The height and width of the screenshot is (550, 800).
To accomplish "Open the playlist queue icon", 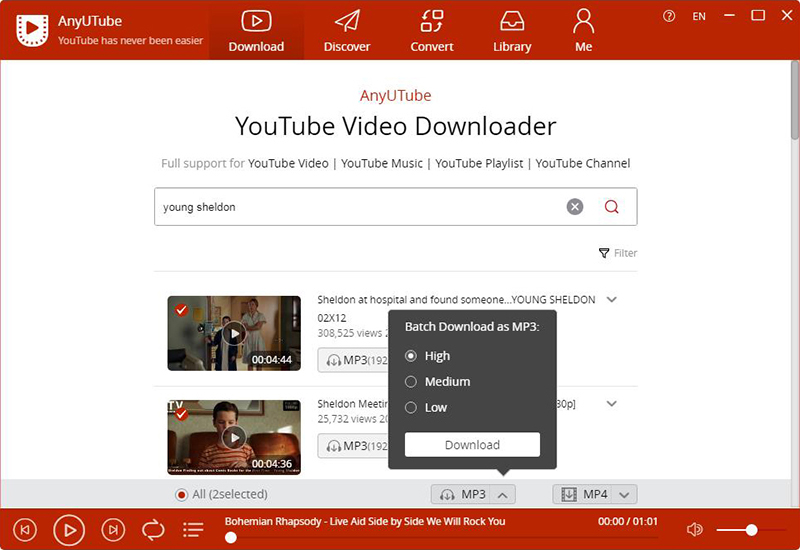I will pos(193,530).
